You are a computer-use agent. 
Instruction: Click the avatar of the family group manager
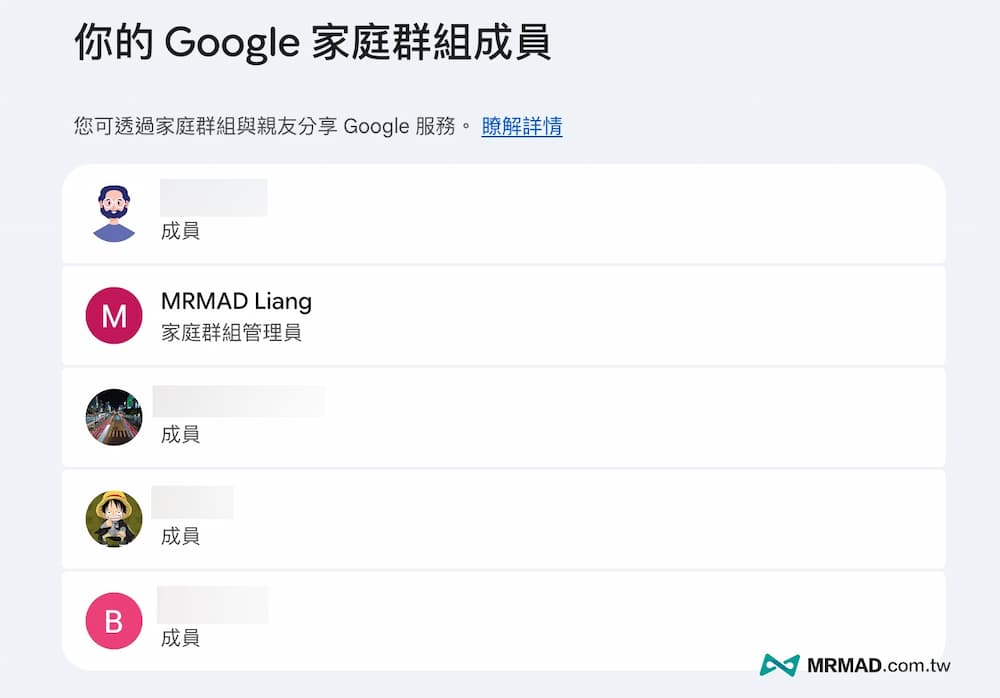(x=113, y=315)
